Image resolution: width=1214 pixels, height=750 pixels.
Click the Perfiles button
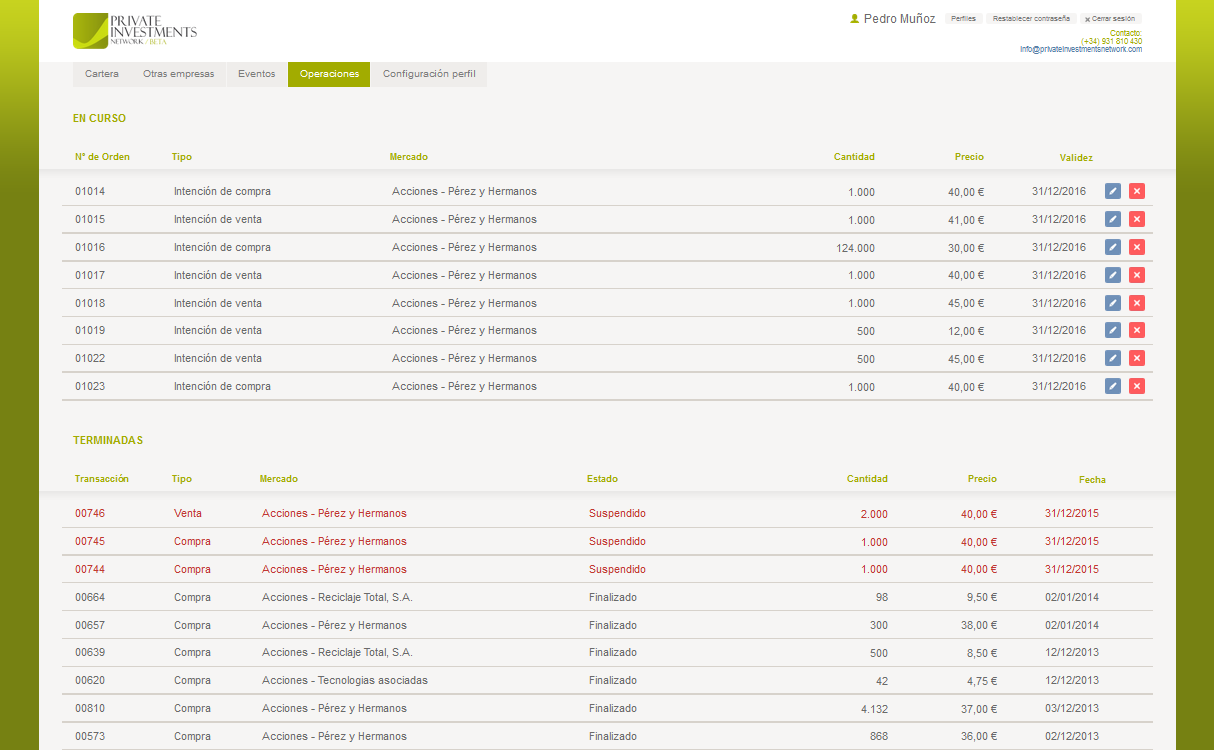click(963, 19)
